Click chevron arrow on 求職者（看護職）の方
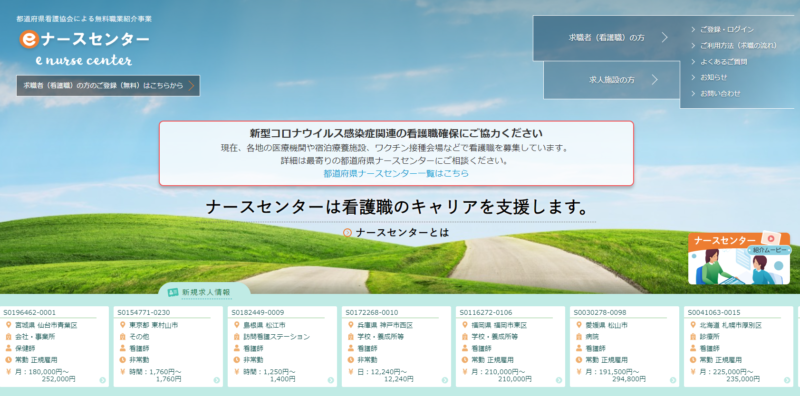This screenshot has width=800, height=396. tap(664, 37)
